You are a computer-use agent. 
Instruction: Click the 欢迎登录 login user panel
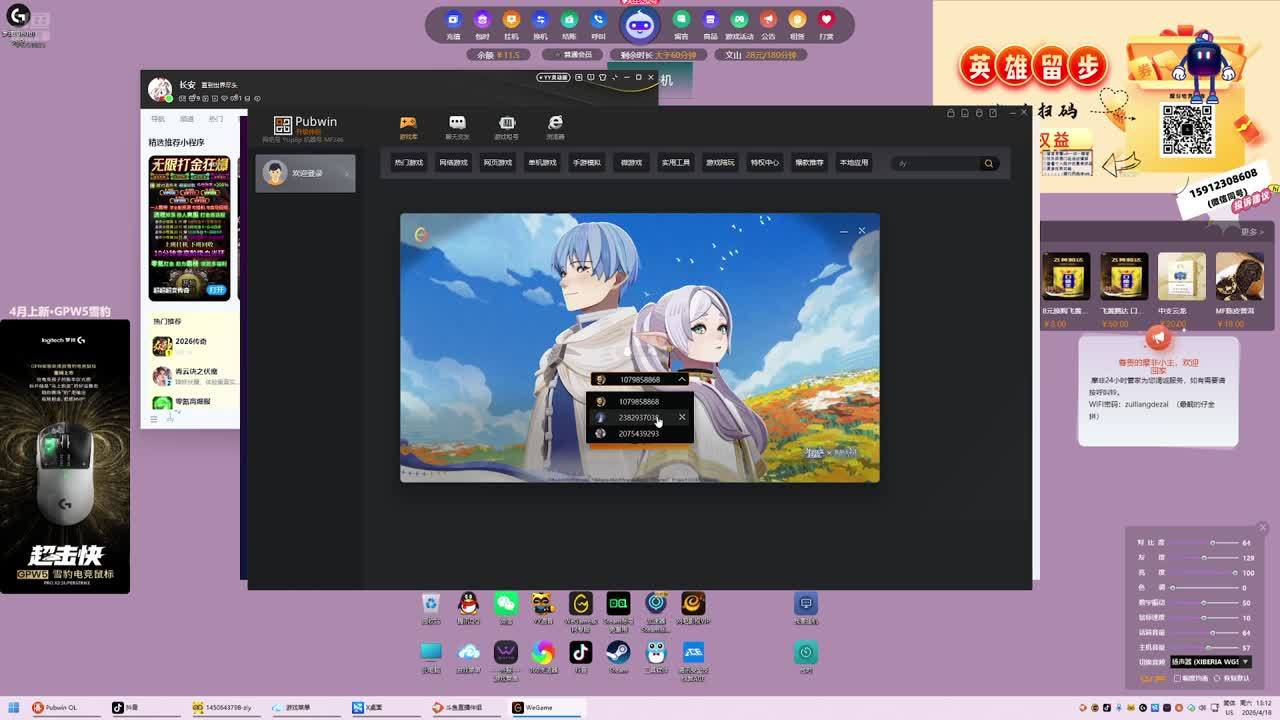click(305, 174)
